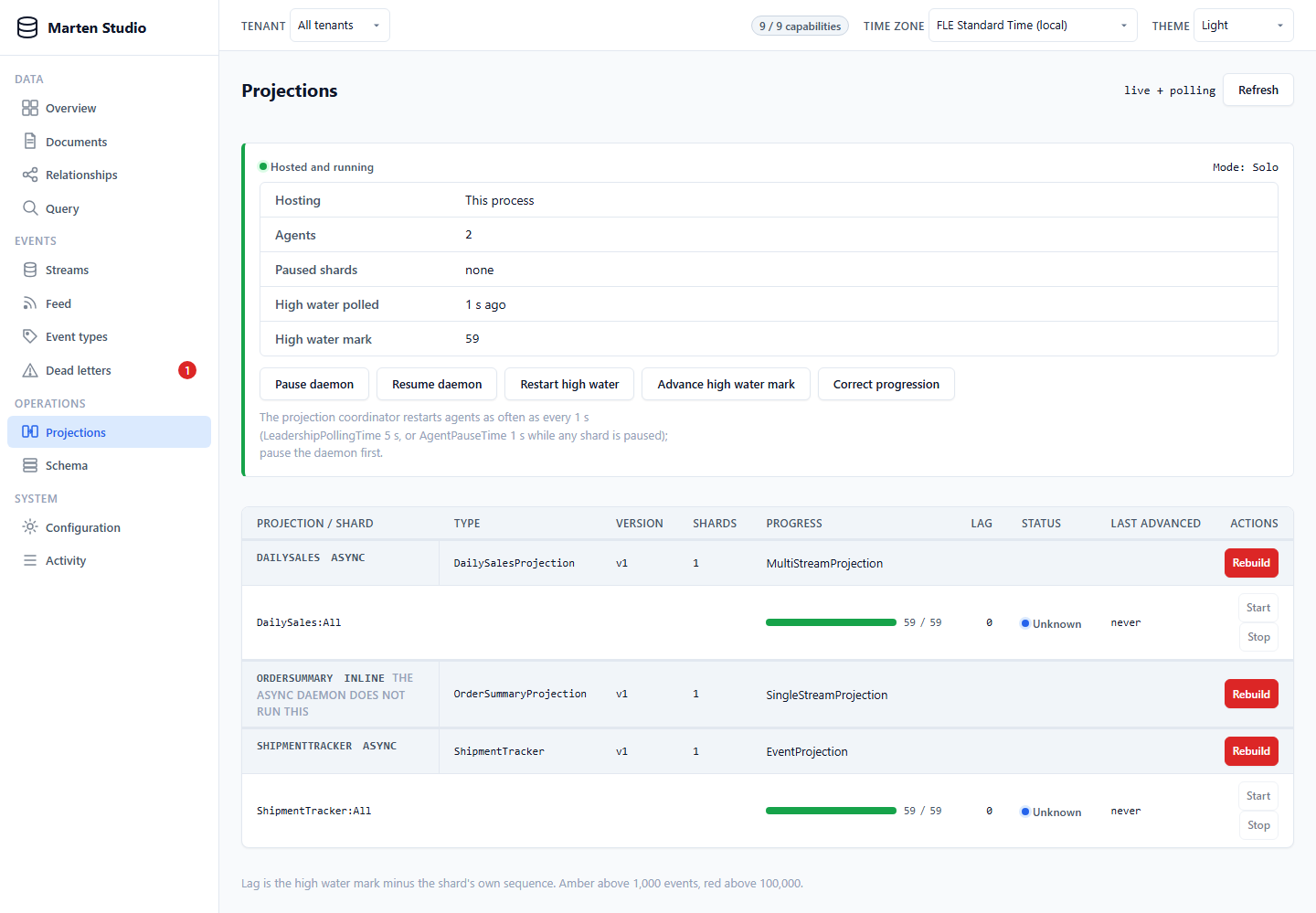The width and height of the screenshot is (1316, 913).
Task: Click the Refresh button
Action: click(x=1258, y=90)
